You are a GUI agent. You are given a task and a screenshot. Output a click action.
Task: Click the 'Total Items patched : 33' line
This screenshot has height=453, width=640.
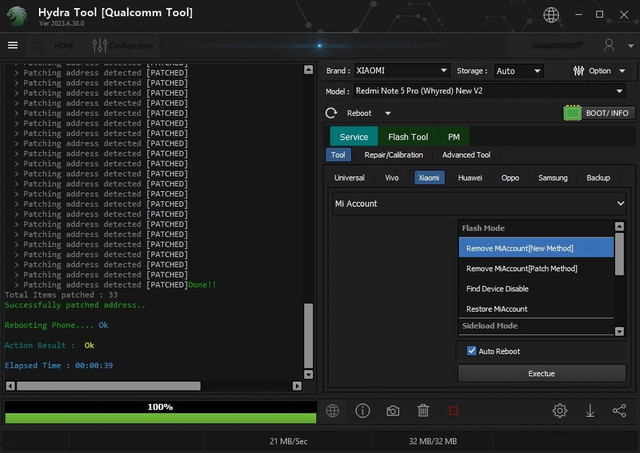click(61, 295)
